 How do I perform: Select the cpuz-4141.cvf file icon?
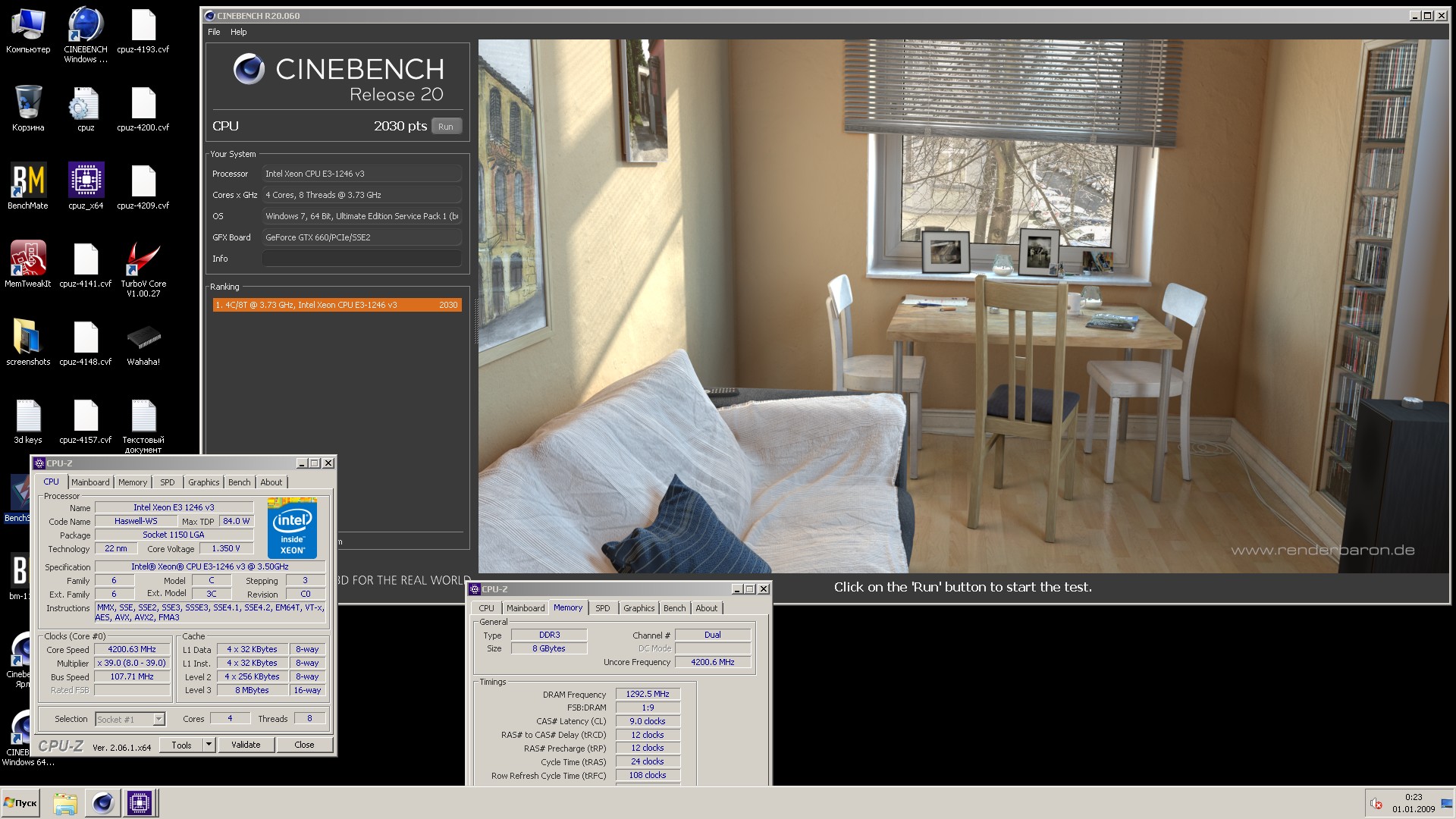pos(86,265)
